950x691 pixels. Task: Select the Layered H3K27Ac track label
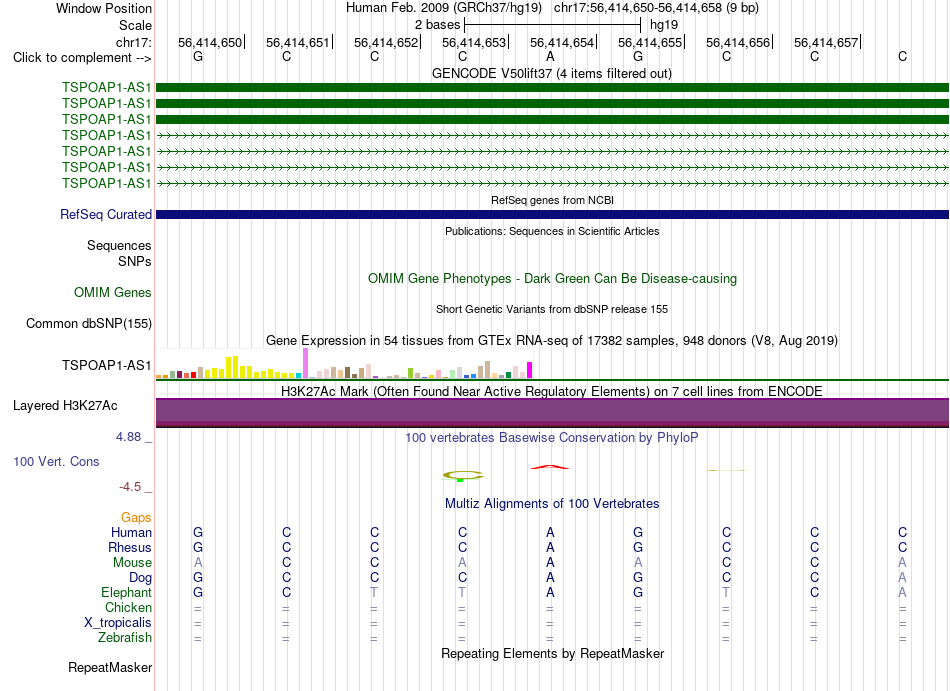click(65, 406)
